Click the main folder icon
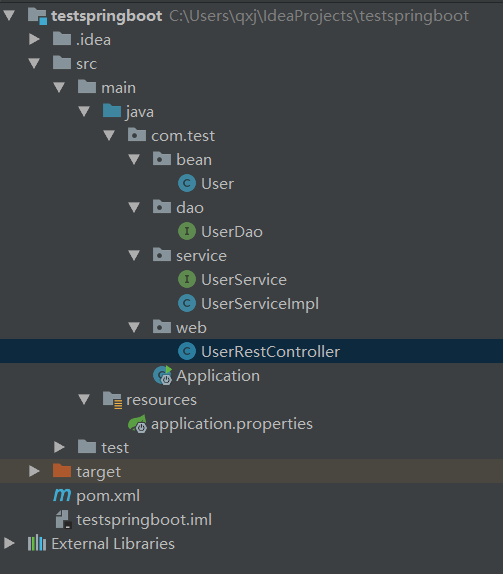 click(x=87, y=87)
